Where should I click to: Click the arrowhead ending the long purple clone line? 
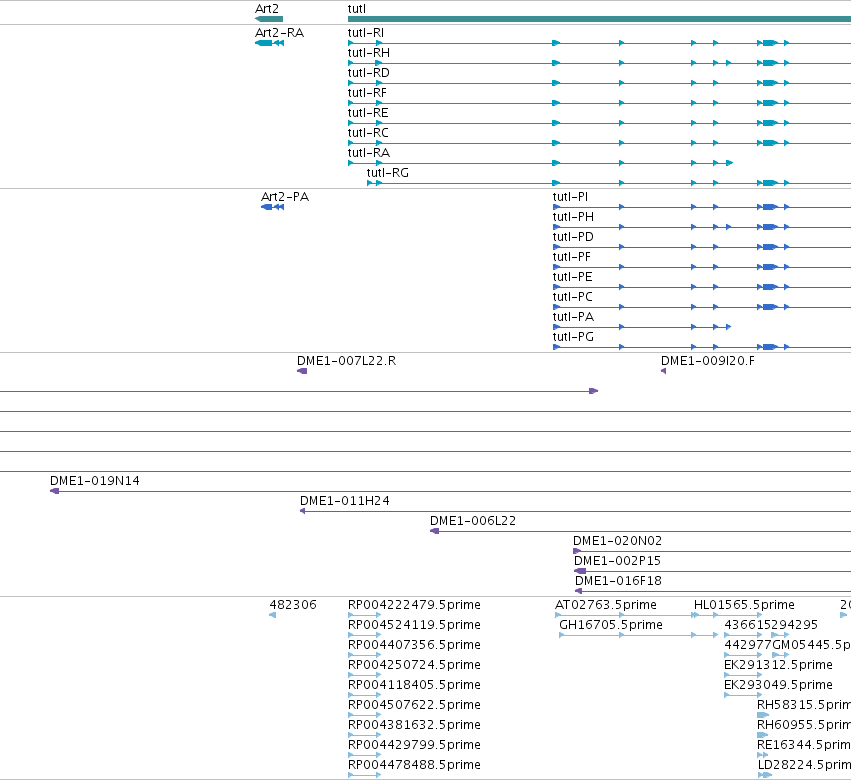[594, 391]
